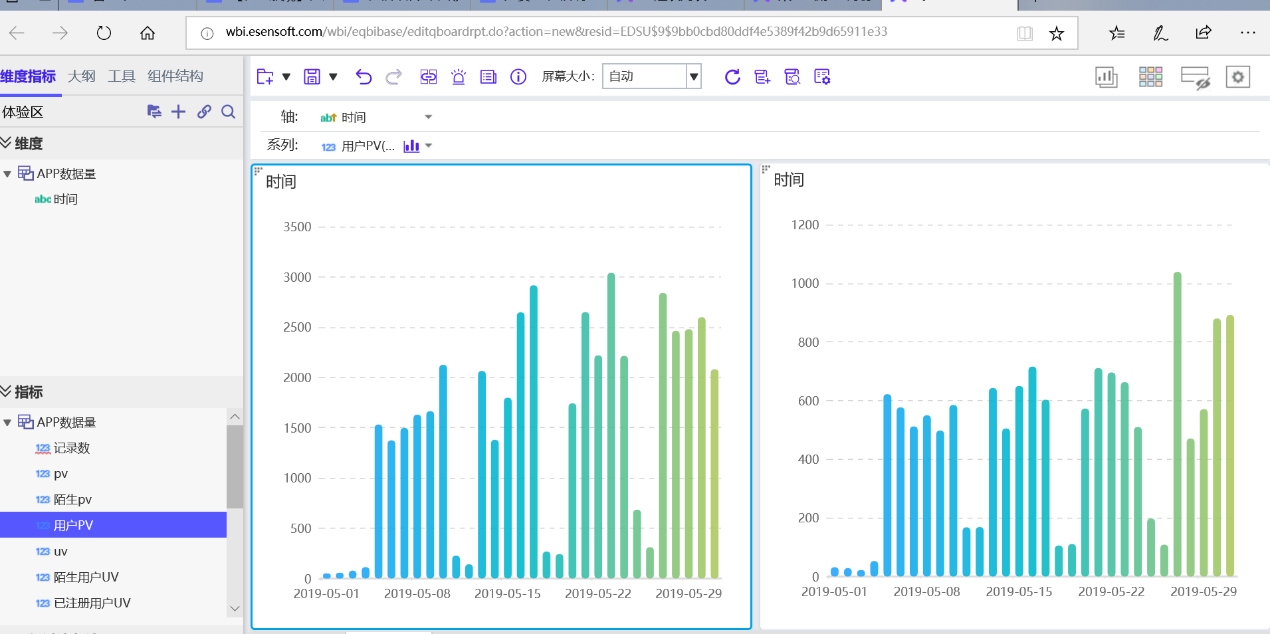
Task: Open the browser three-dot more menu
Action: coord(1248,33)
